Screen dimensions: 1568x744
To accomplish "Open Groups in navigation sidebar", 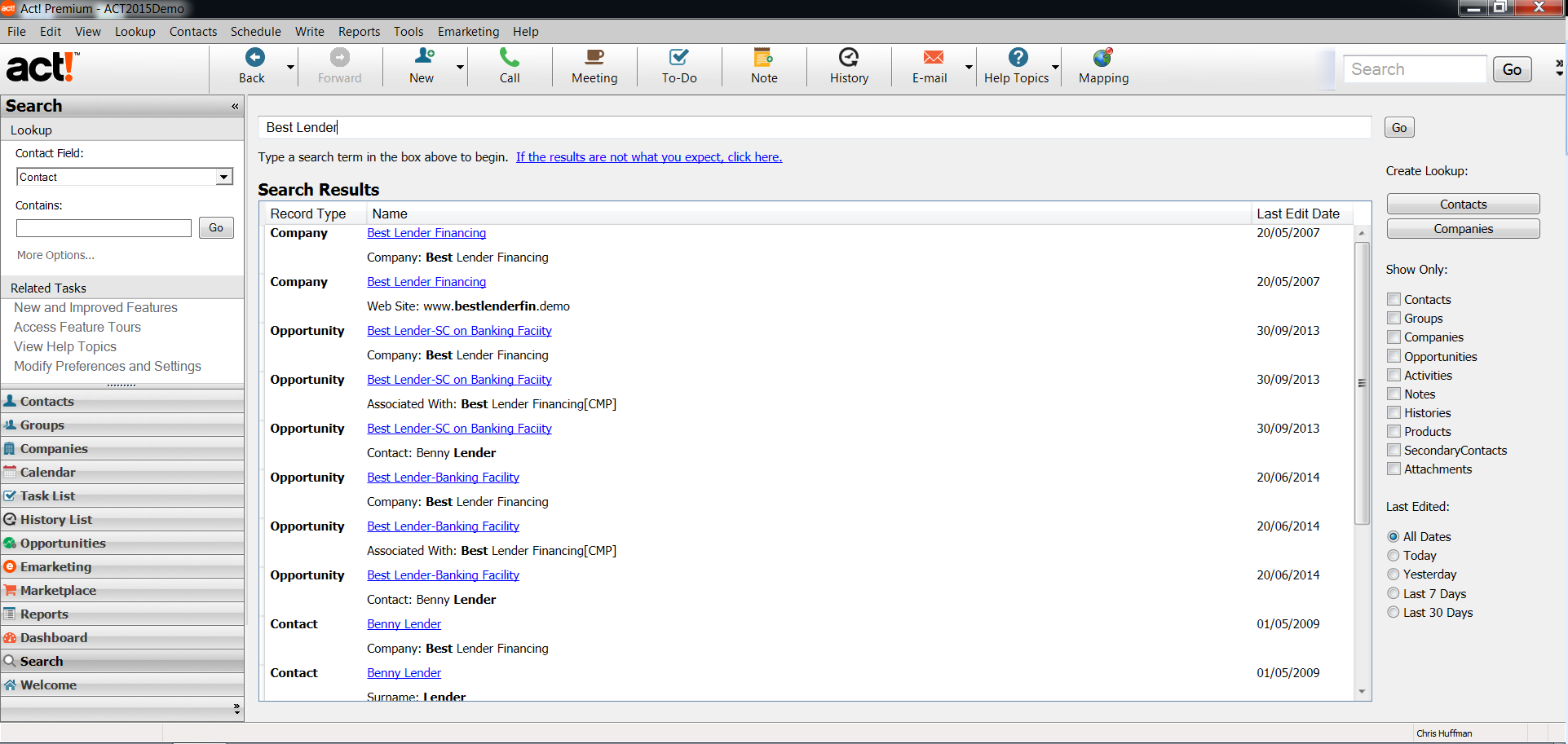I will pyautogui.click(x=122, y=425).
